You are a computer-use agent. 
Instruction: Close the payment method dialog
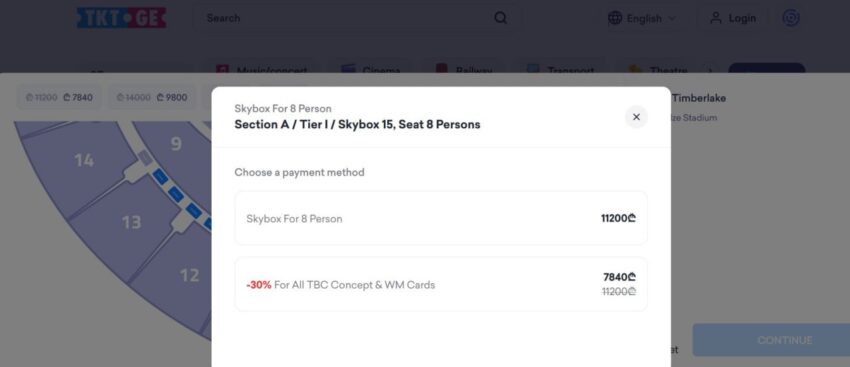click(x=636, y=117)
